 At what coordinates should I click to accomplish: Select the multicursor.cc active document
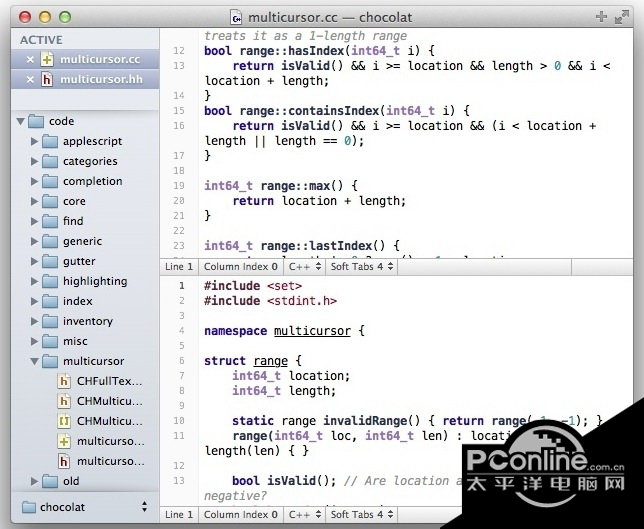coord(85,60)
